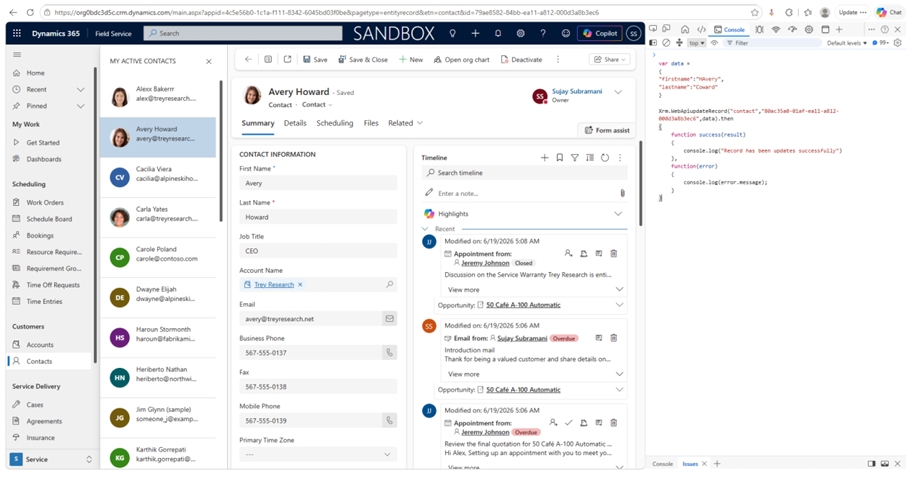Click the DevTools console Filter field

[771, 43]
